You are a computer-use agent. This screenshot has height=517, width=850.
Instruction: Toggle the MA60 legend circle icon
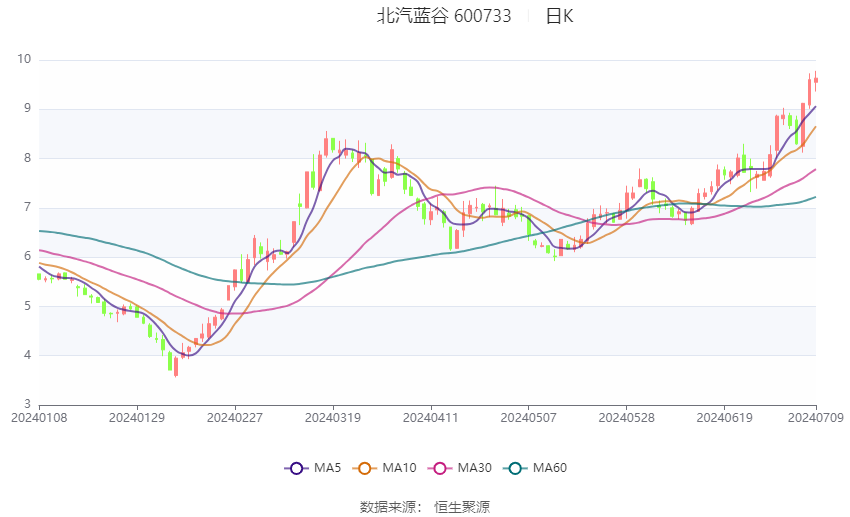[515, 468]
